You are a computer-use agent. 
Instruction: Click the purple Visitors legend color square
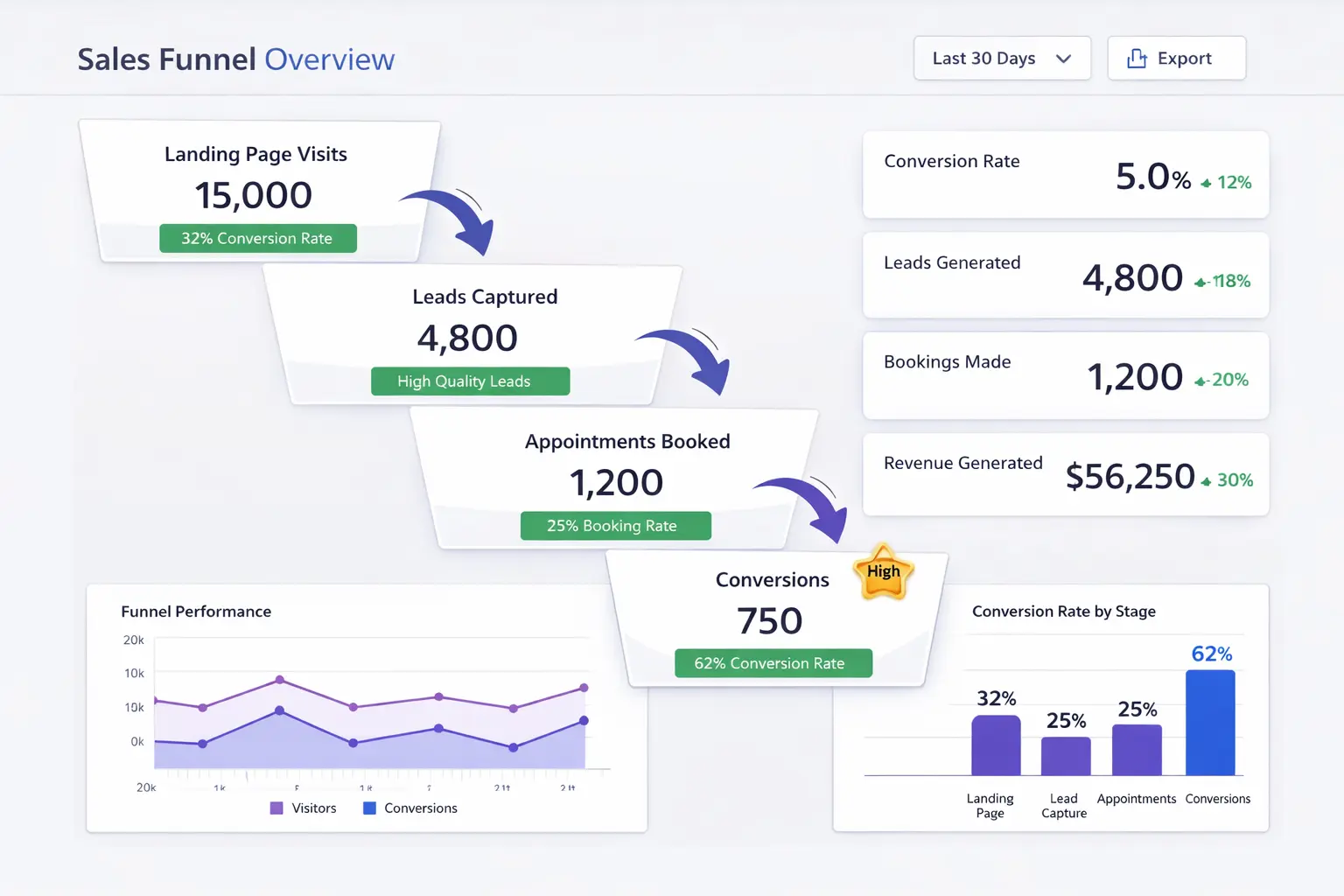(x=276, y=808)
